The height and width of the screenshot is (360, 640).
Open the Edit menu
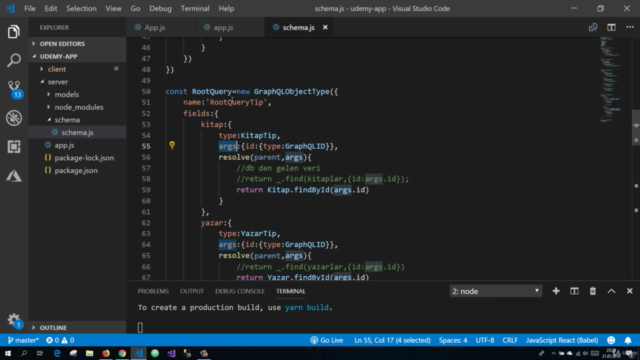pyautogui.click(x=51, y=8)
